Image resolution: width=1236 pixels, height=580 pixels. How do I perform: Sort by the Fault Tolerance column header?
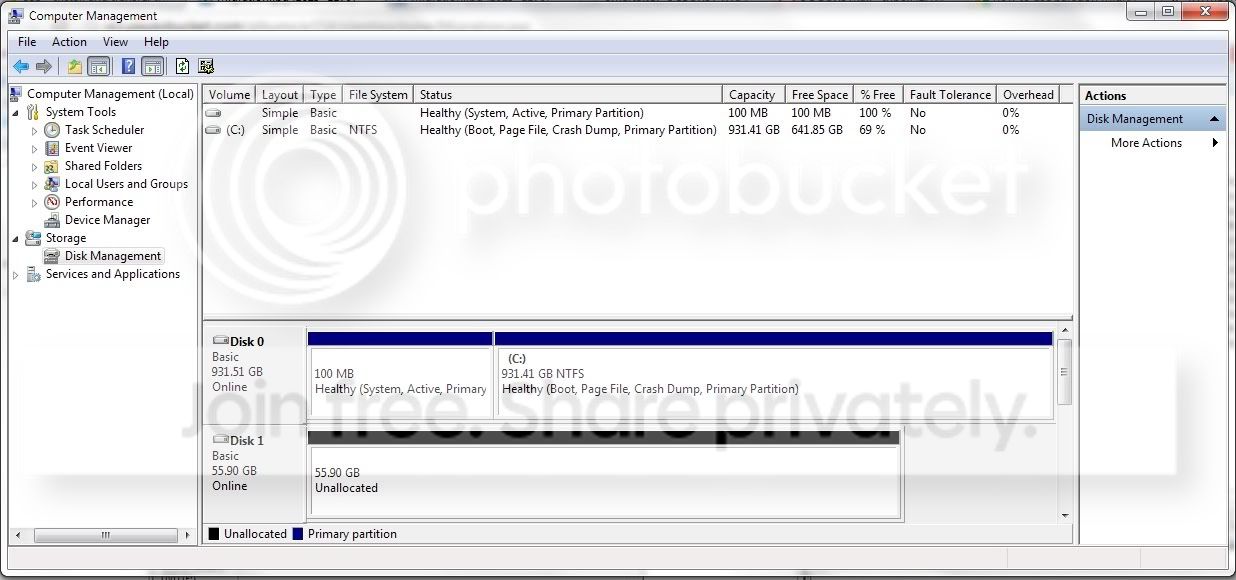[x=950, y=95]
